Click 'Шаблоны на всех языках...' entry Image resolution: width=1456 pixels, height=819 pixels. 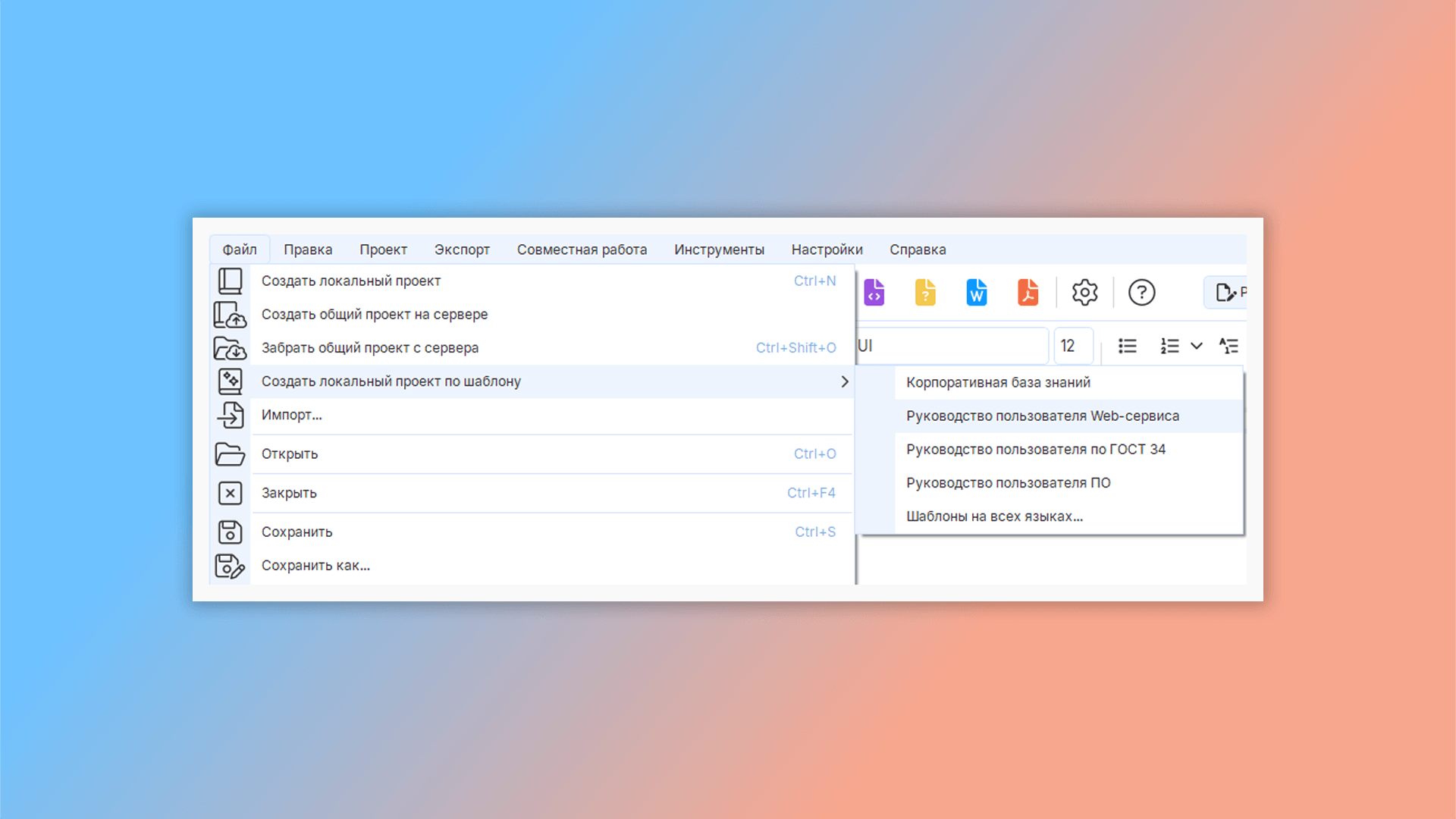coord(994,516)
